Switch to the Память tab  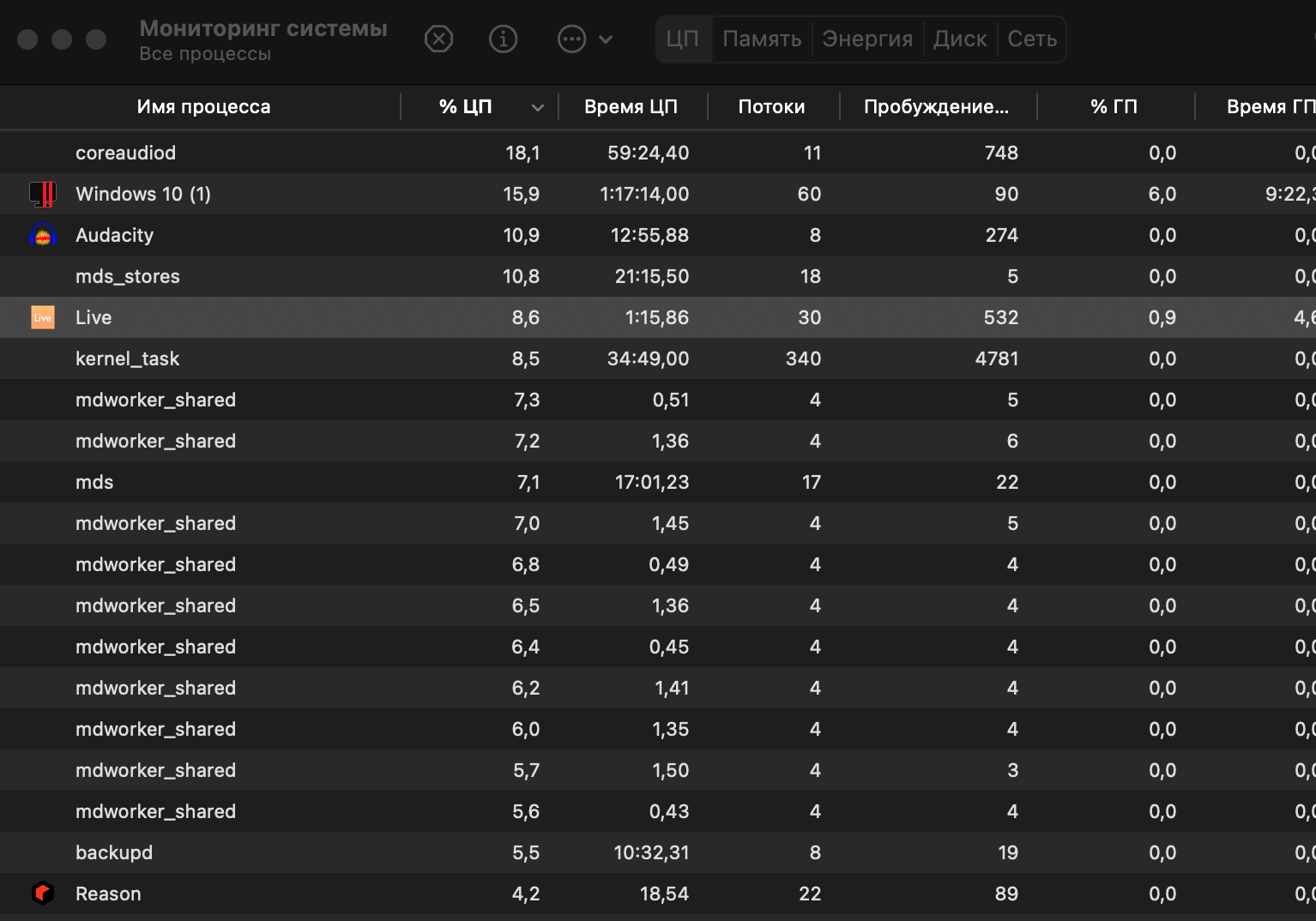click(762, 39)
